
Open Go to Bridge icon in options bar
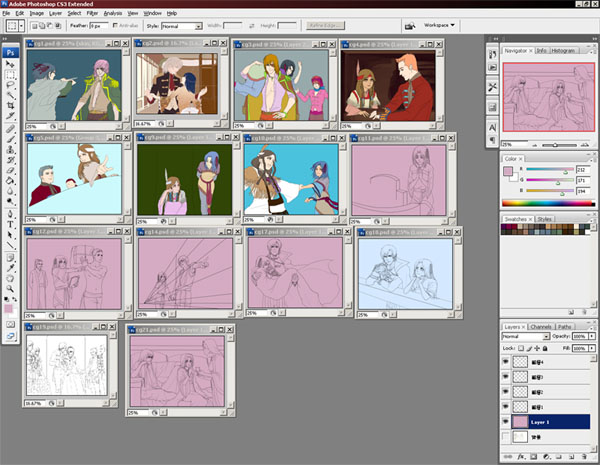click(x=410, y=26)
